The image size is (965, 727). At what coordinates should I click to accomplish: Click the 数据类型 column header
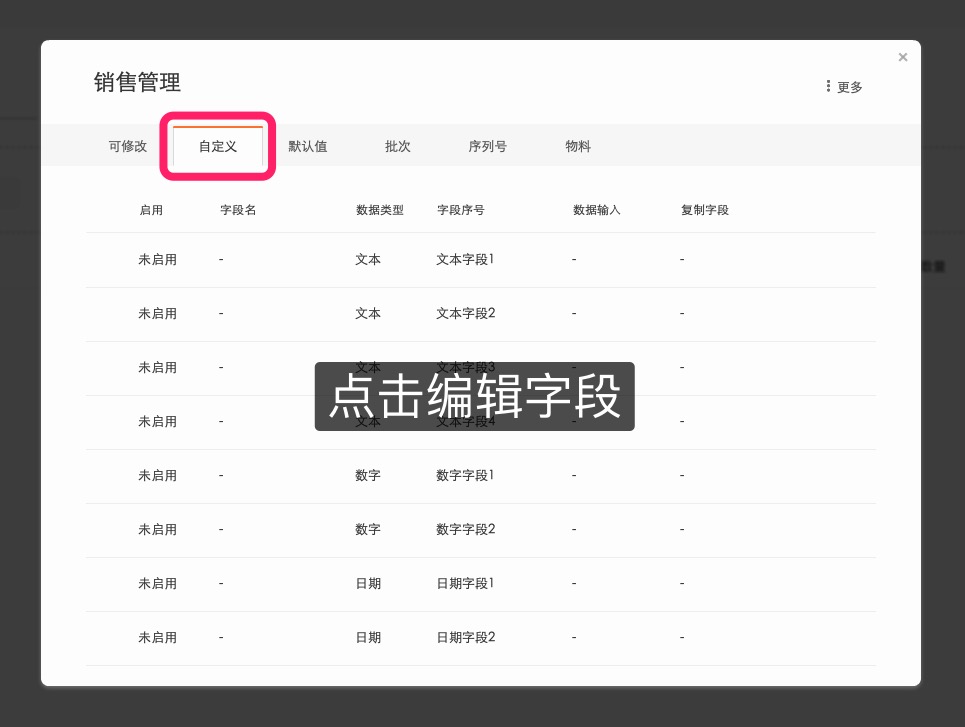[380, 211]
